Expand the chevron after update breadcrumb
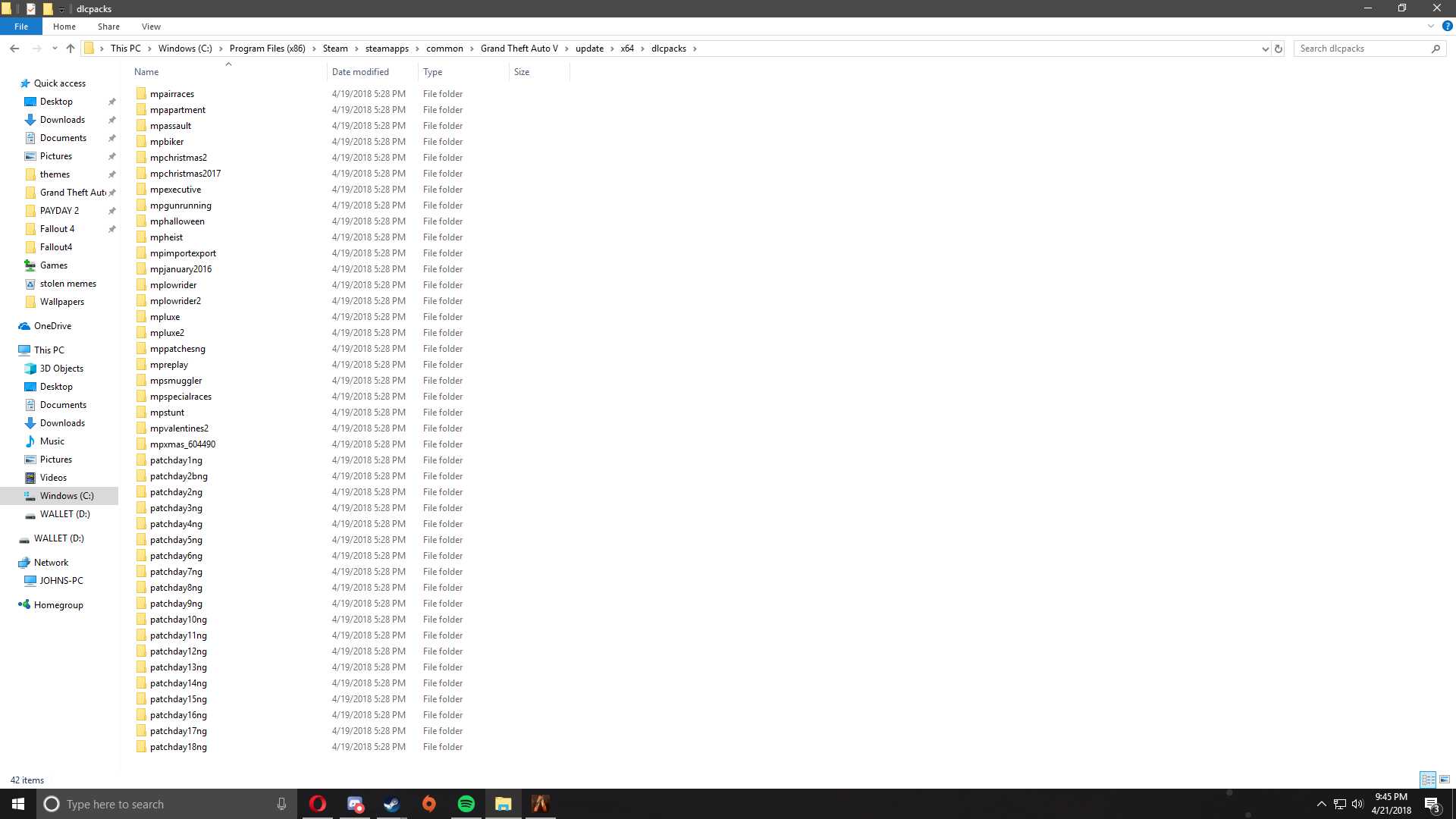Screen dimensions: 1456x819 (x=613, y=49)
